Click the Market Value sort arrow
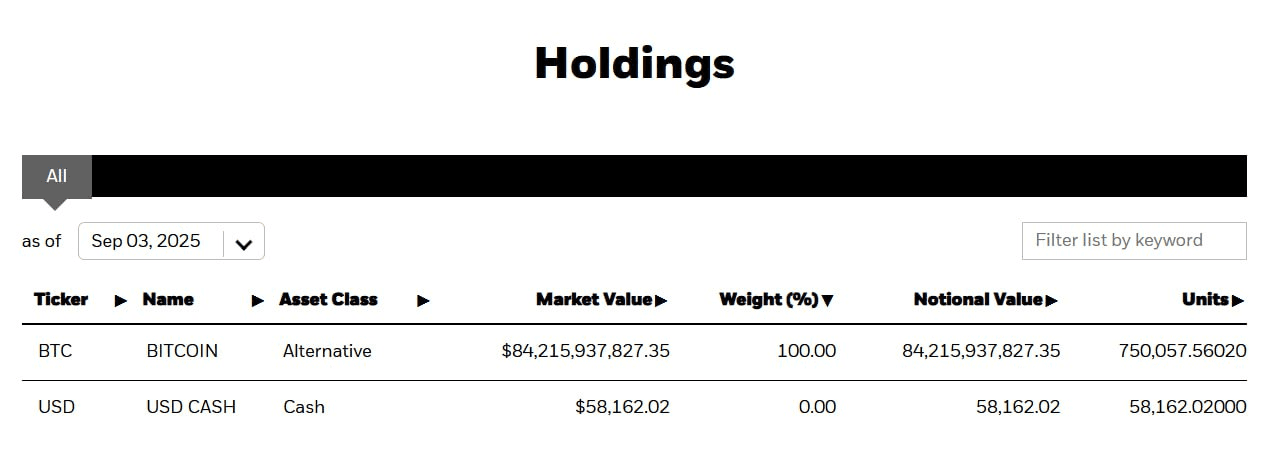 coord(661,300)
